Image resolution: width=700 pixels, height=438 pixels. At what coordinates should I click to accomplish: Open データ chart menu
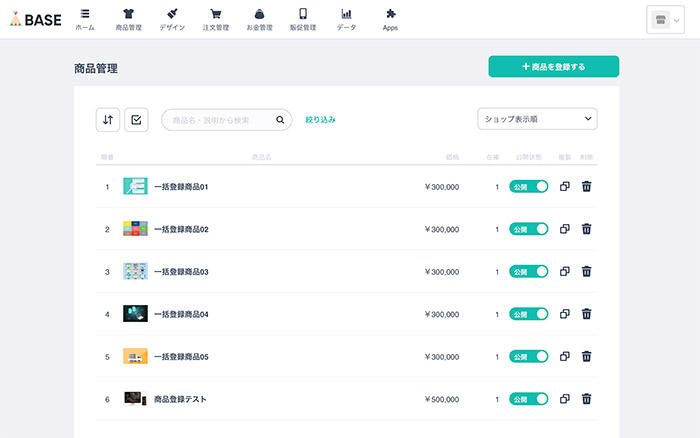(x=346, y=20)
